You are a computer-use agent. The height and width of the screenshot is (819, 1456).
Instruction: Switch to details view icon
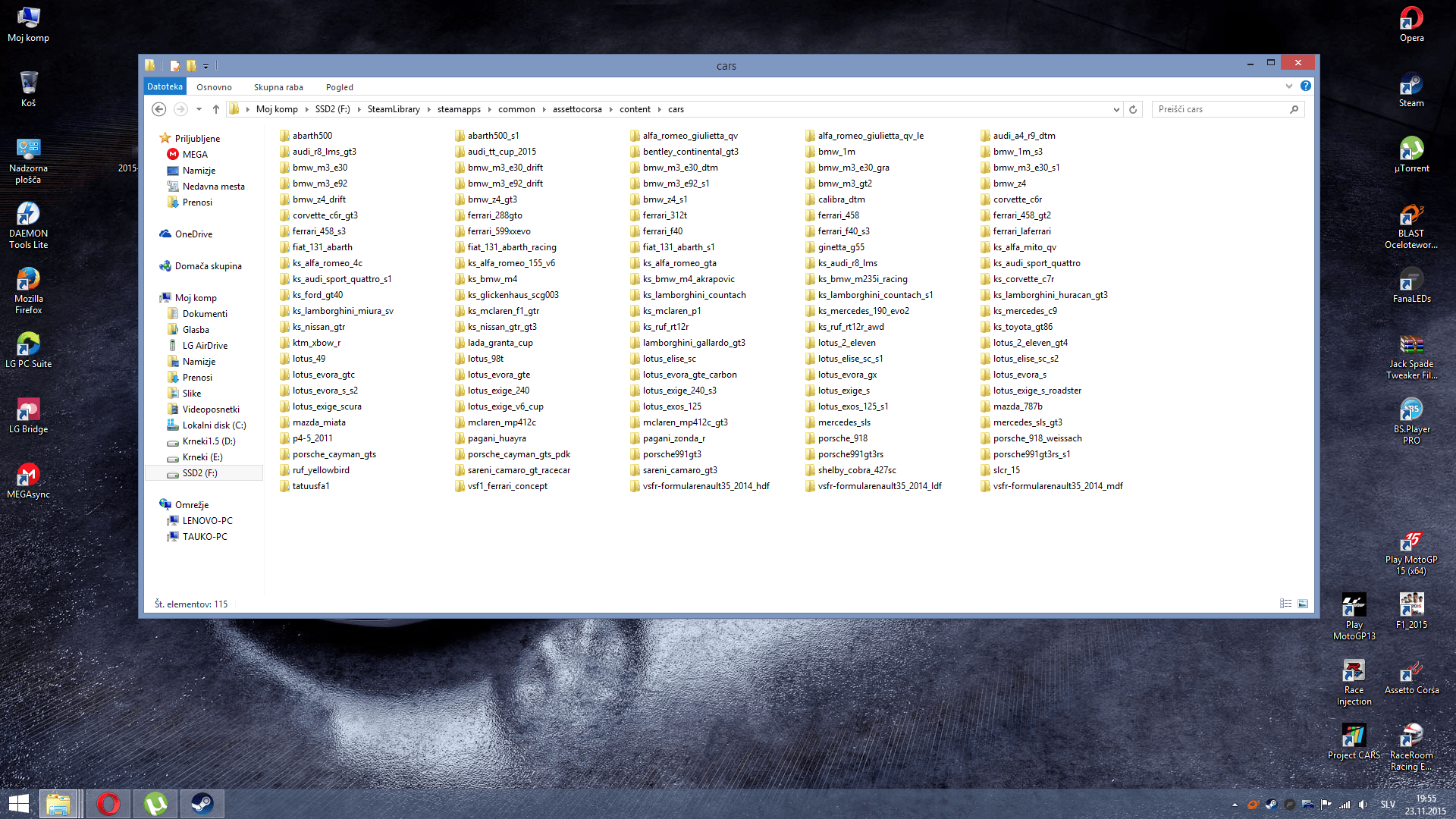point(1285,604)
